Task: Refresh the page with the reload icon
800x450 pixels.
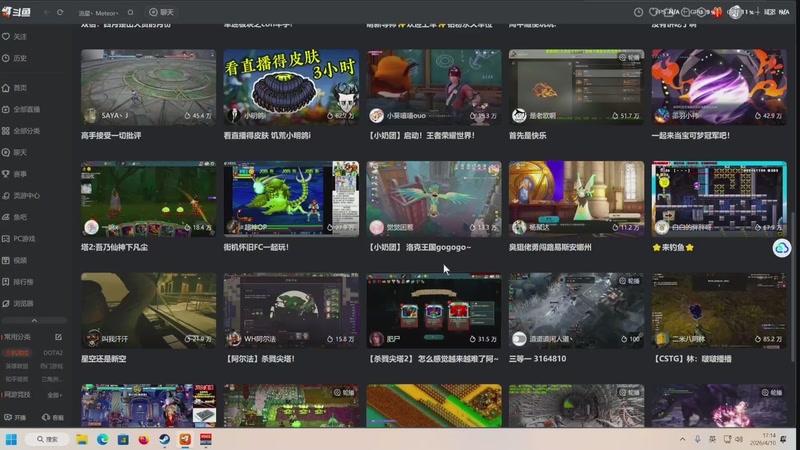Action: [60, 12]
